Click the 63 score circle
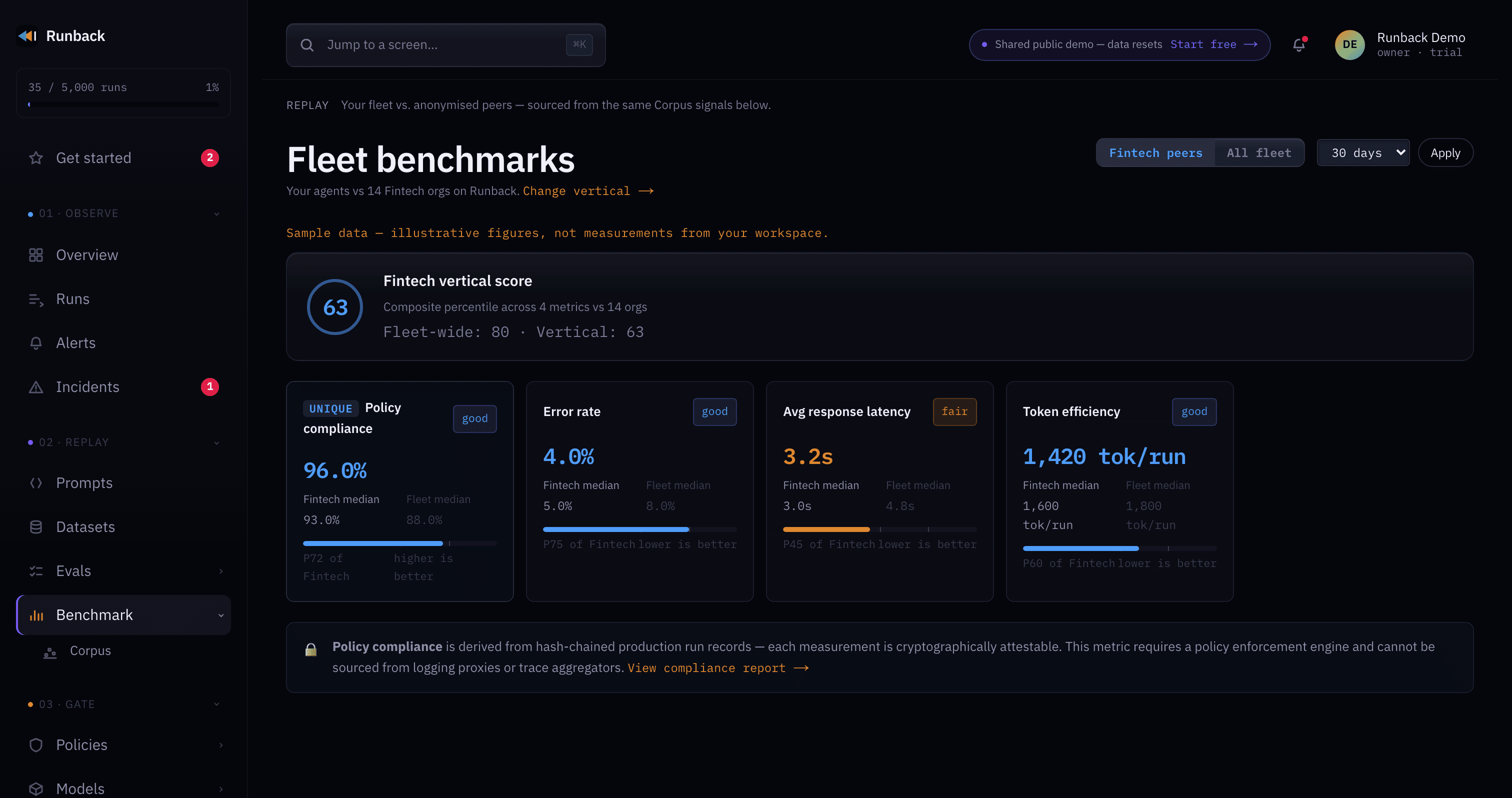 335,307
